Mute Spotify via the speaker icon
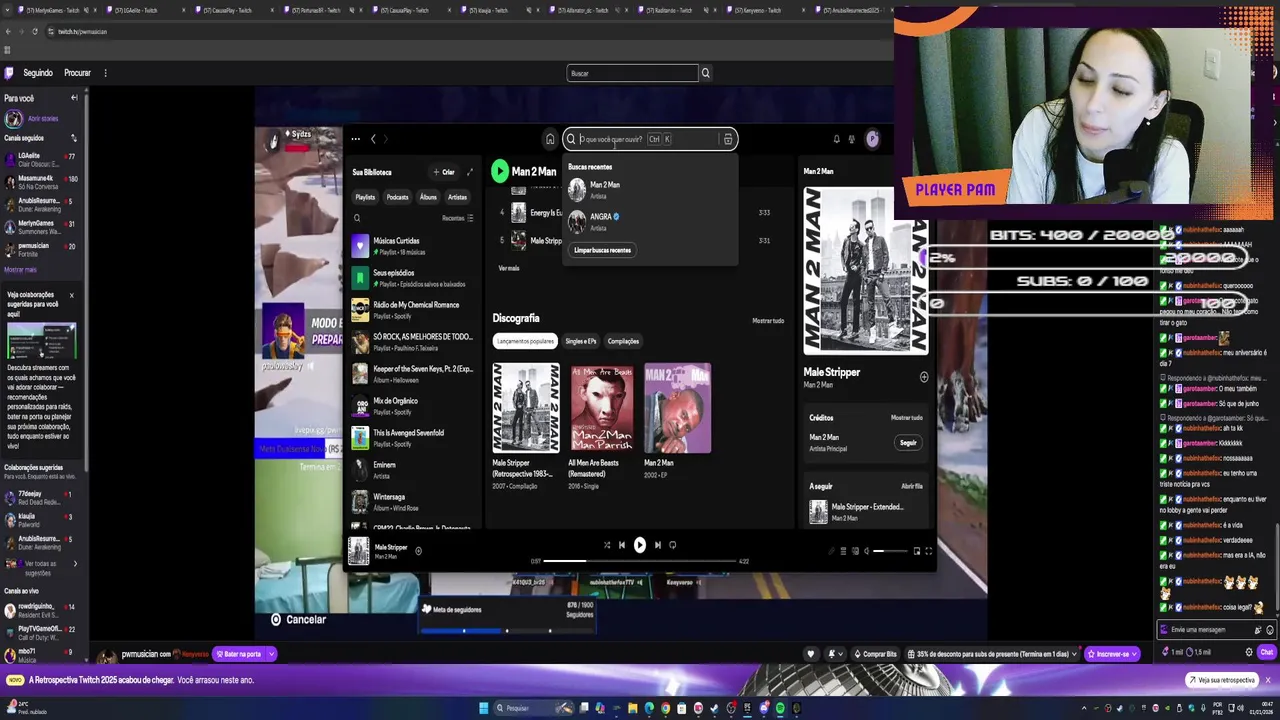The height and width of the screenshot is (720, 1280). click(x=866, y=551)
